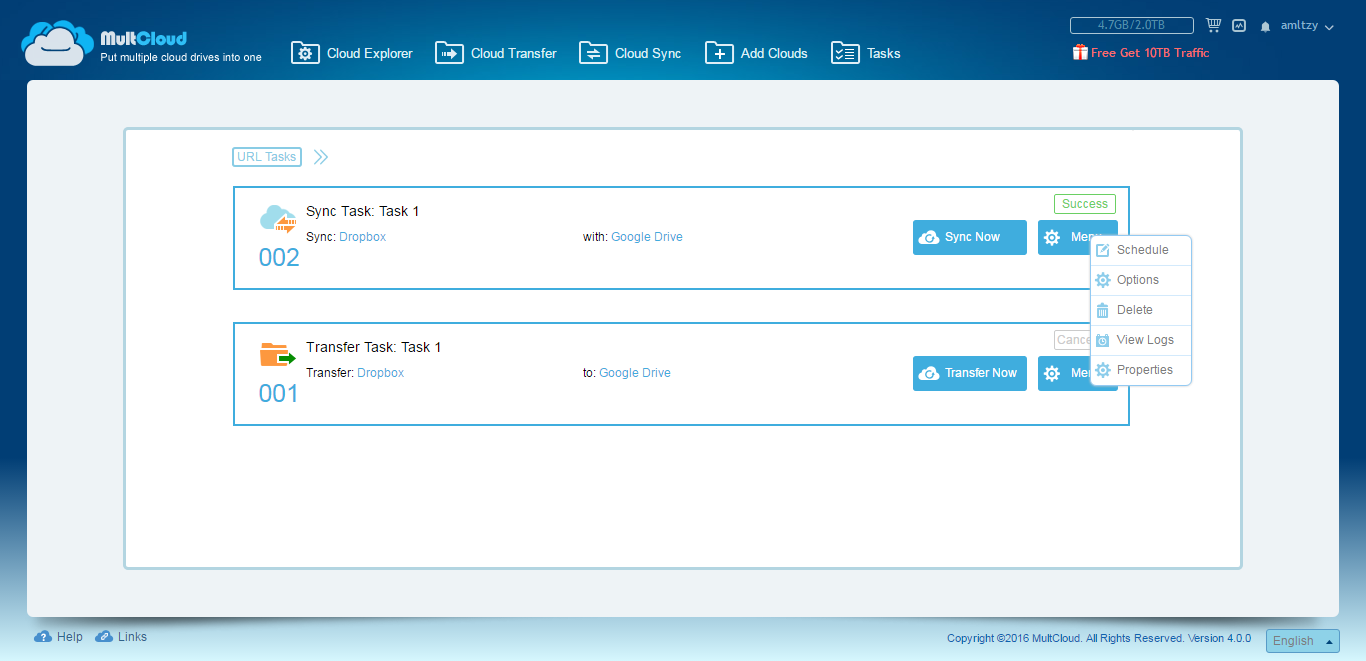Click the Cloud Transfer arrow icon
This screenshot has height=661, width=1366.
coord(449,53)
